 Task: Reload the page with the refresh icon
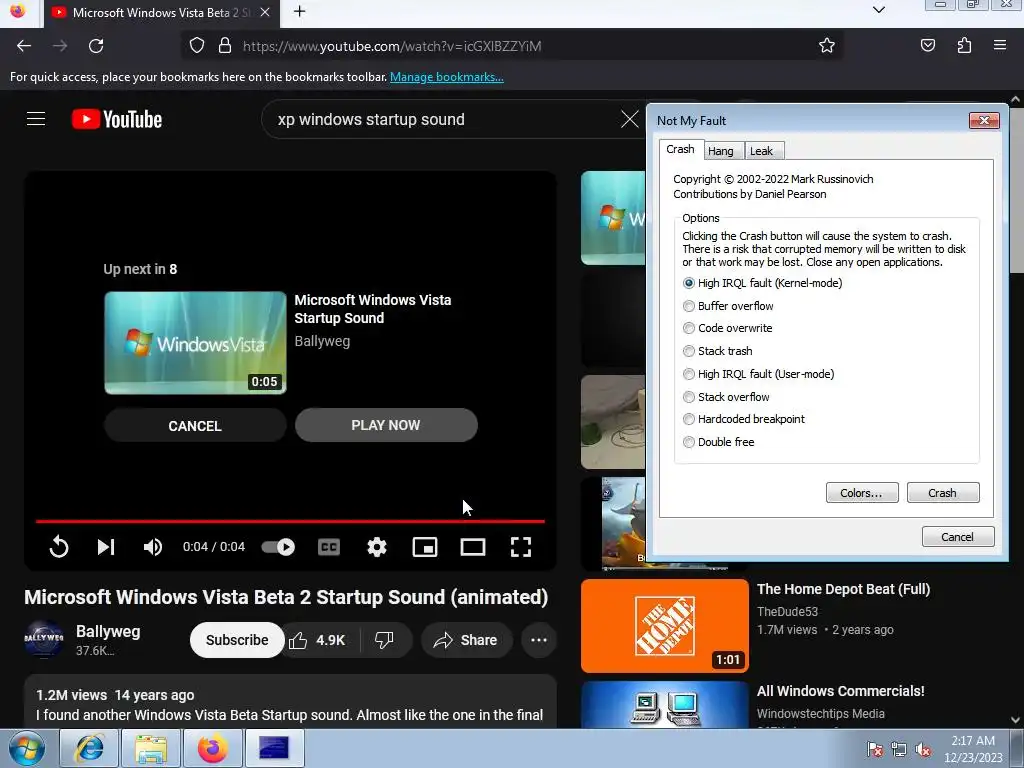coord(96,46)
